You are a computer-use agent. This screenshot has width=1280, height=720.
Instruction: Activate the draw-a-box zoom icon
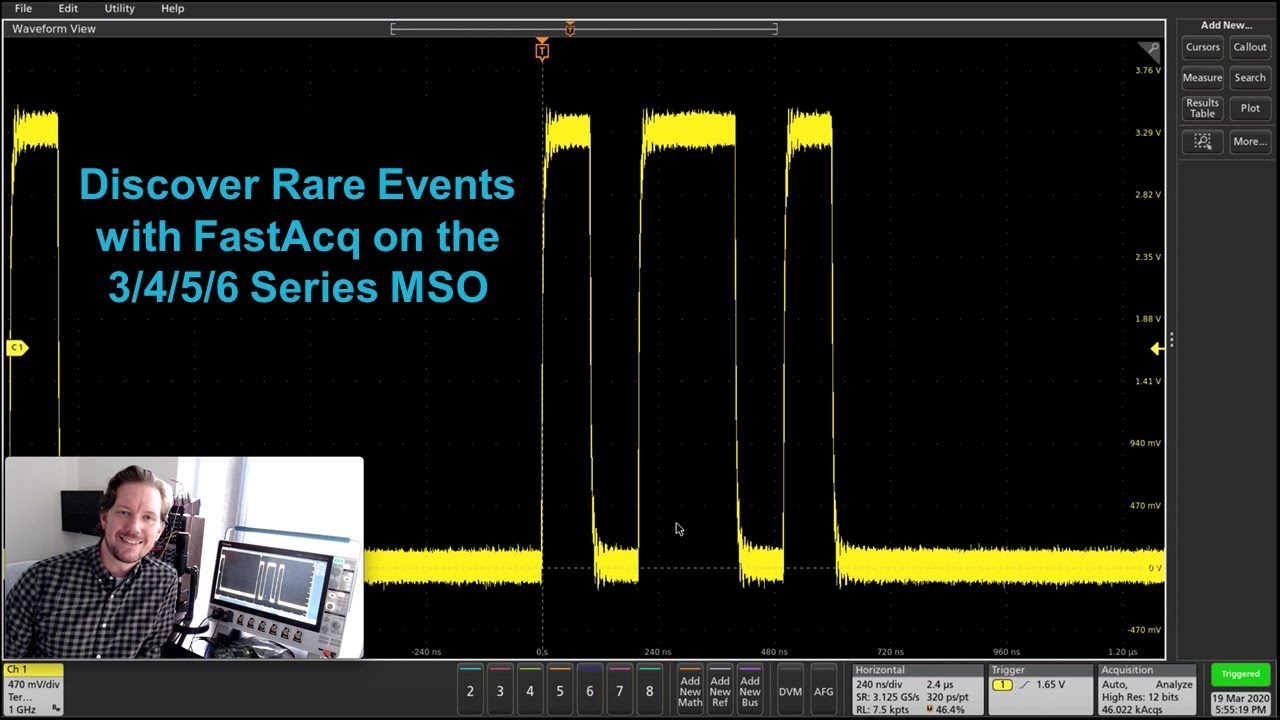(1202, 142)
